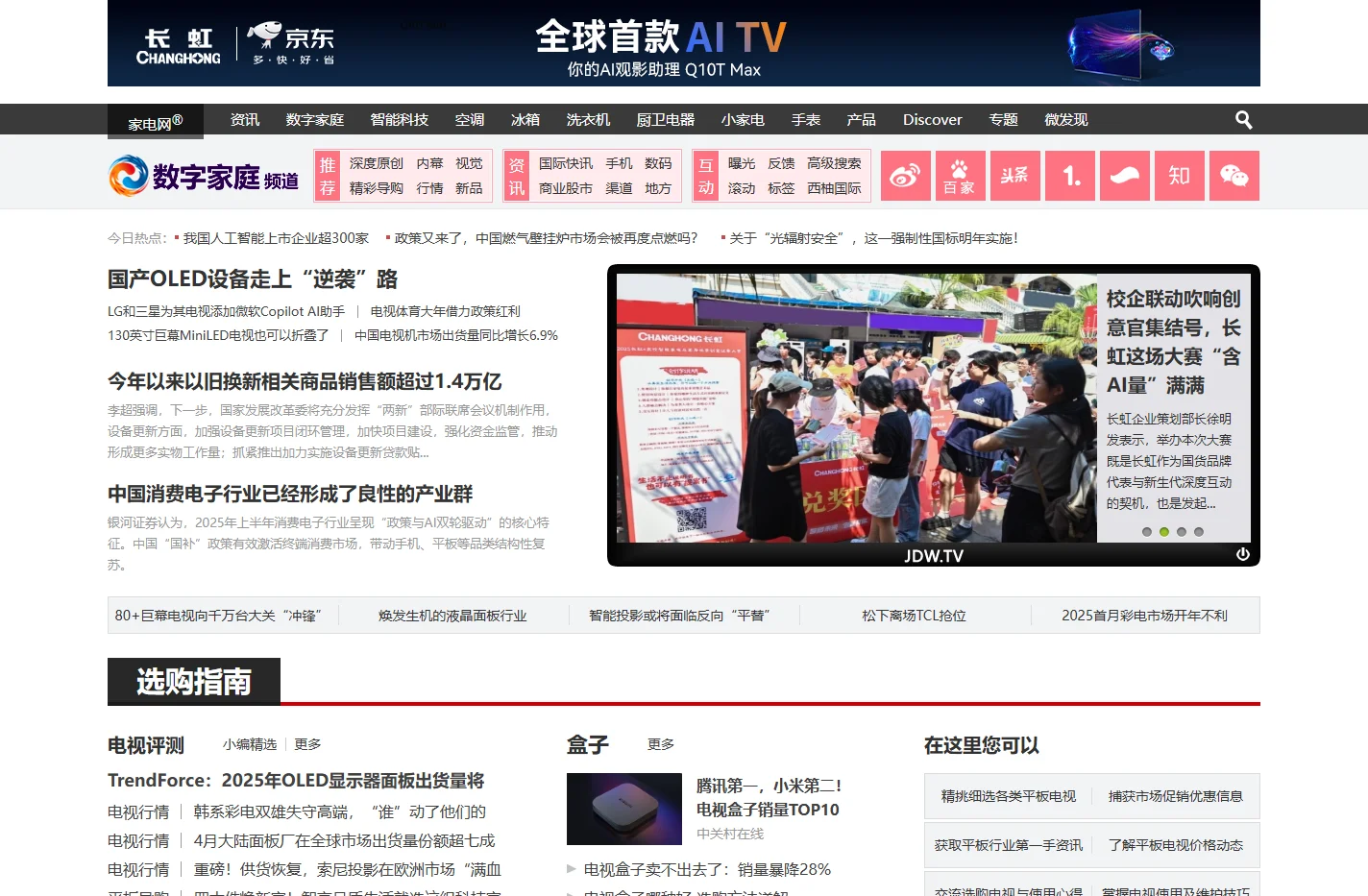Open 电视盒子卖不出去了：销量暴降28% link

[x=707, y=869]
